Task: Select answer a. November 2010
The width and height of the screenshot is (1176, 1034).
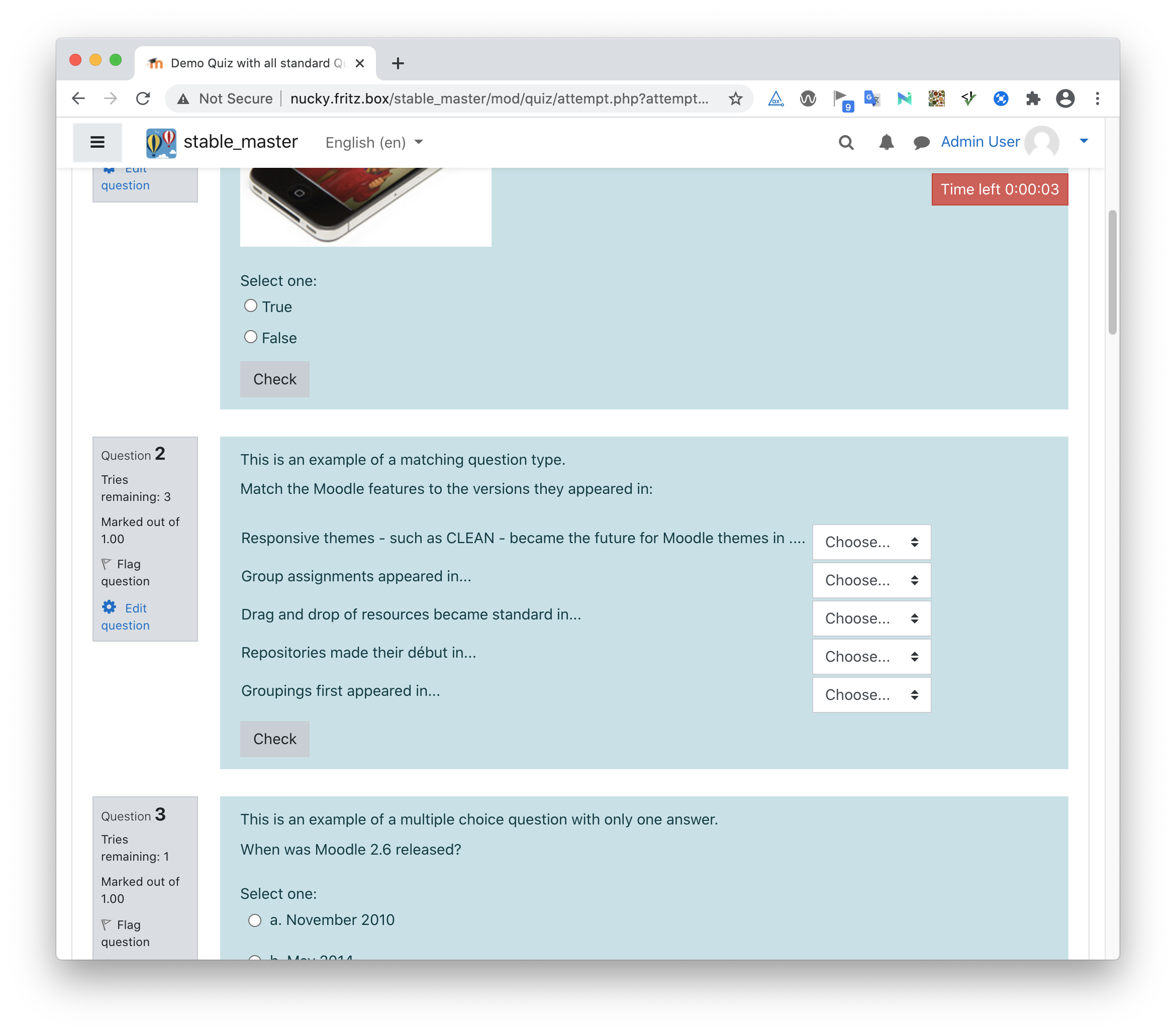Action: 255,920
